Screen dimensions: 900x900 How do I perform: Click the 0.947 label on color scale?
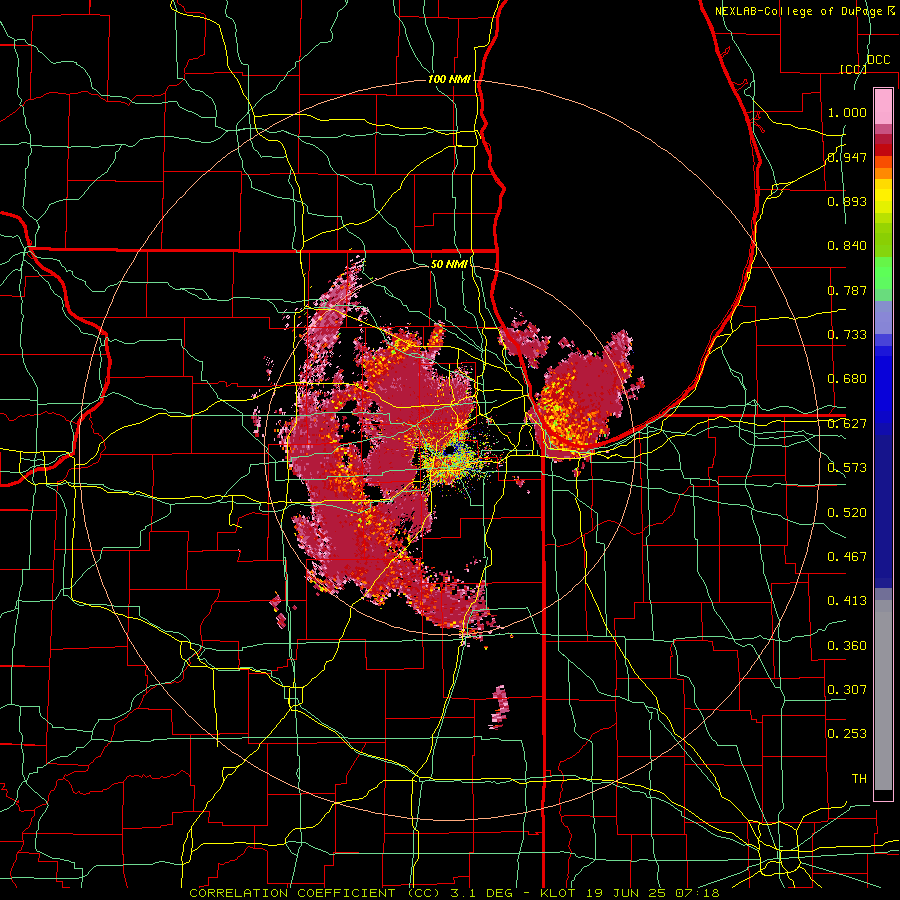point(847,157)
